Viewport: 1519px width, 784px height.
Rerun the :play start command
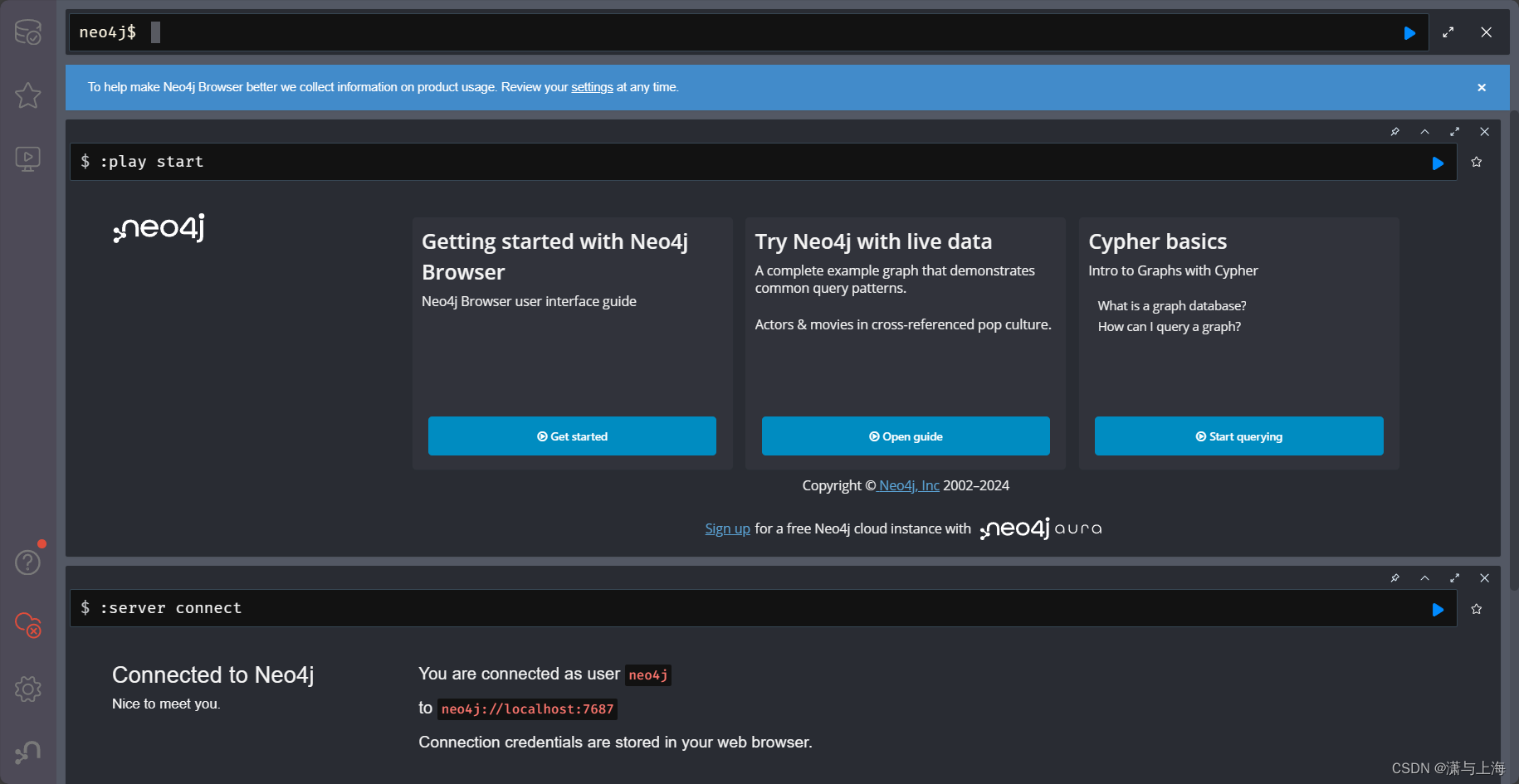click(x=1438, y=163)
